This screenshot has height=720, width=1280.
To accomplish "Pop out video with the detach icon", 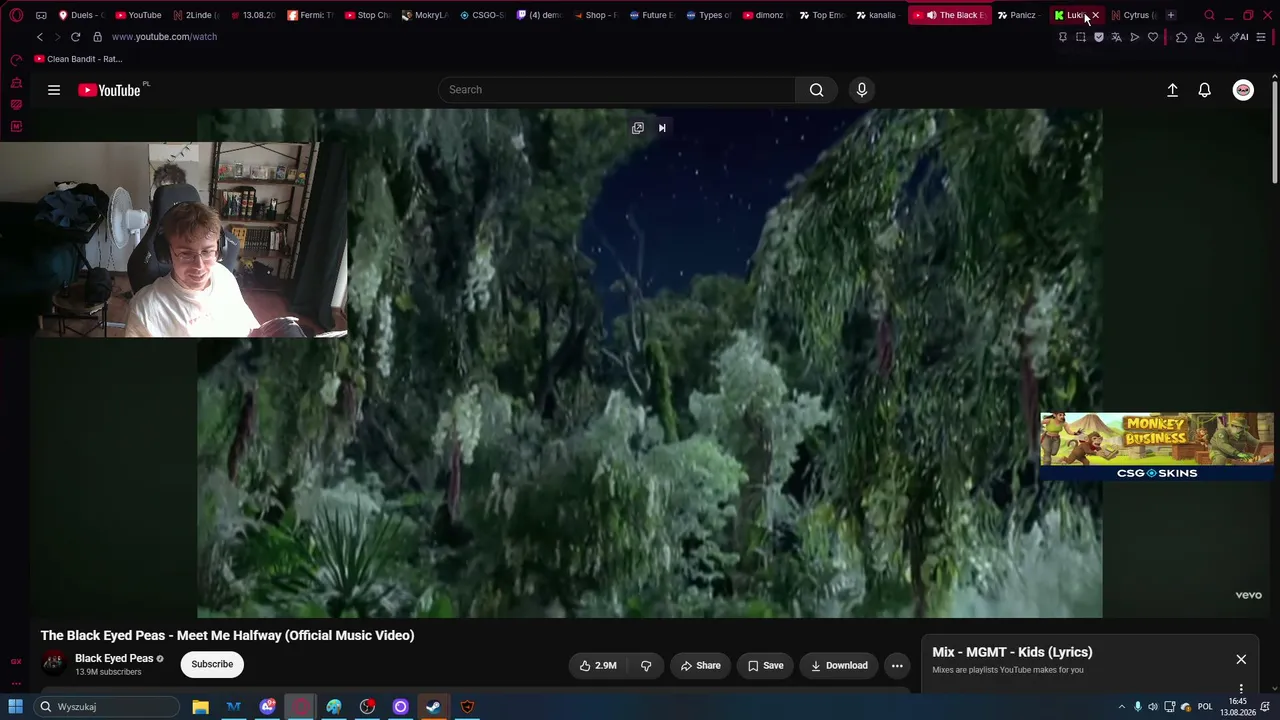I will tap(638, 128).
